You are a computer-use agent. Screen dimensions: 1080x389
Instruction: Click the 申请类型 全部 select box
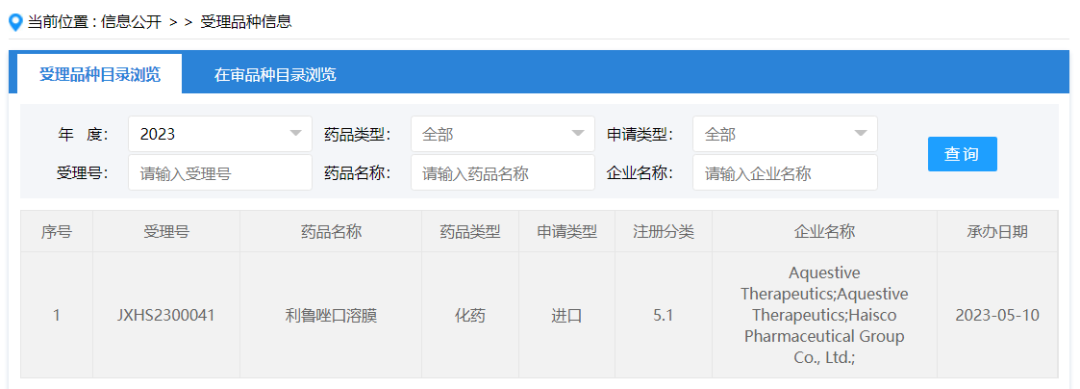[785, 134]
